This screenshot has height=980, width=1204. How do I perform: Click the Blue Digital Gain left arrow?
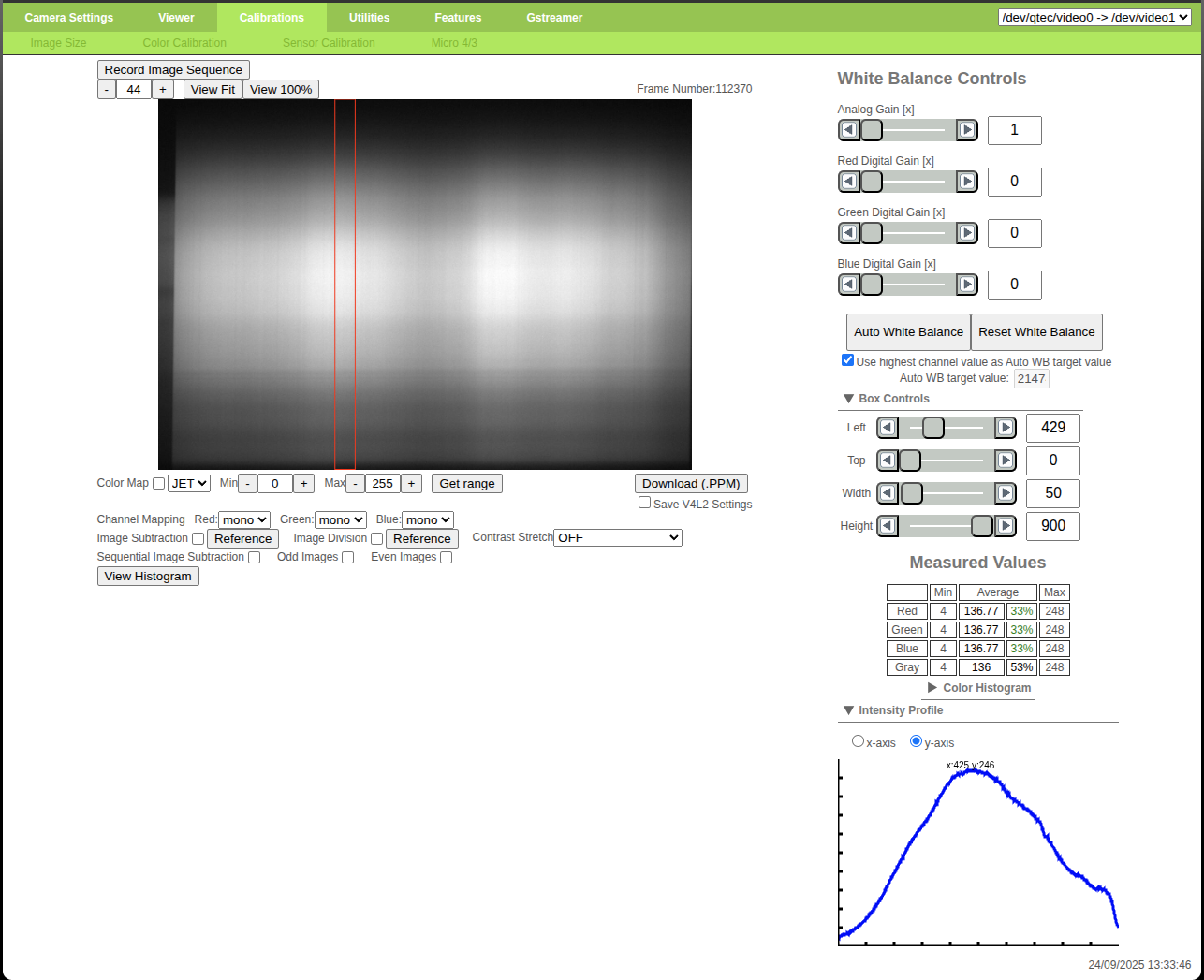(849, 285)
